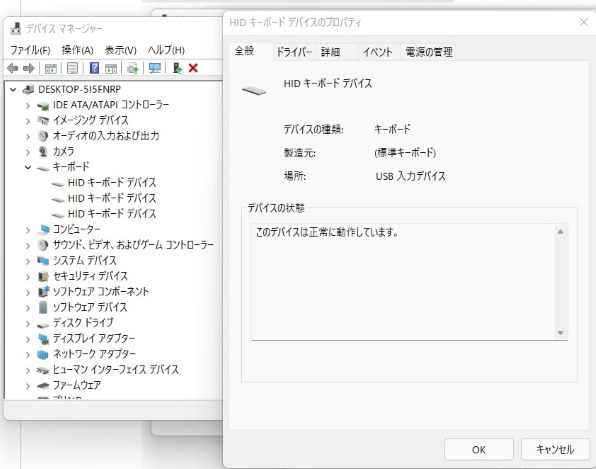The width and height of the screenshot is (596, 469).
Task: Click the device status text このデバイスは正常に動作しています。
Action: click(x=327, y=232)
